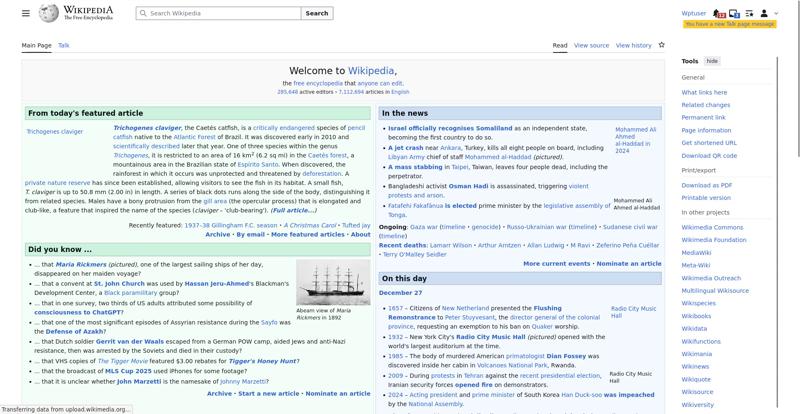Click the Wikipedia globe logo
Viewport: 800px width, 414px height.
tap(49, 14)
